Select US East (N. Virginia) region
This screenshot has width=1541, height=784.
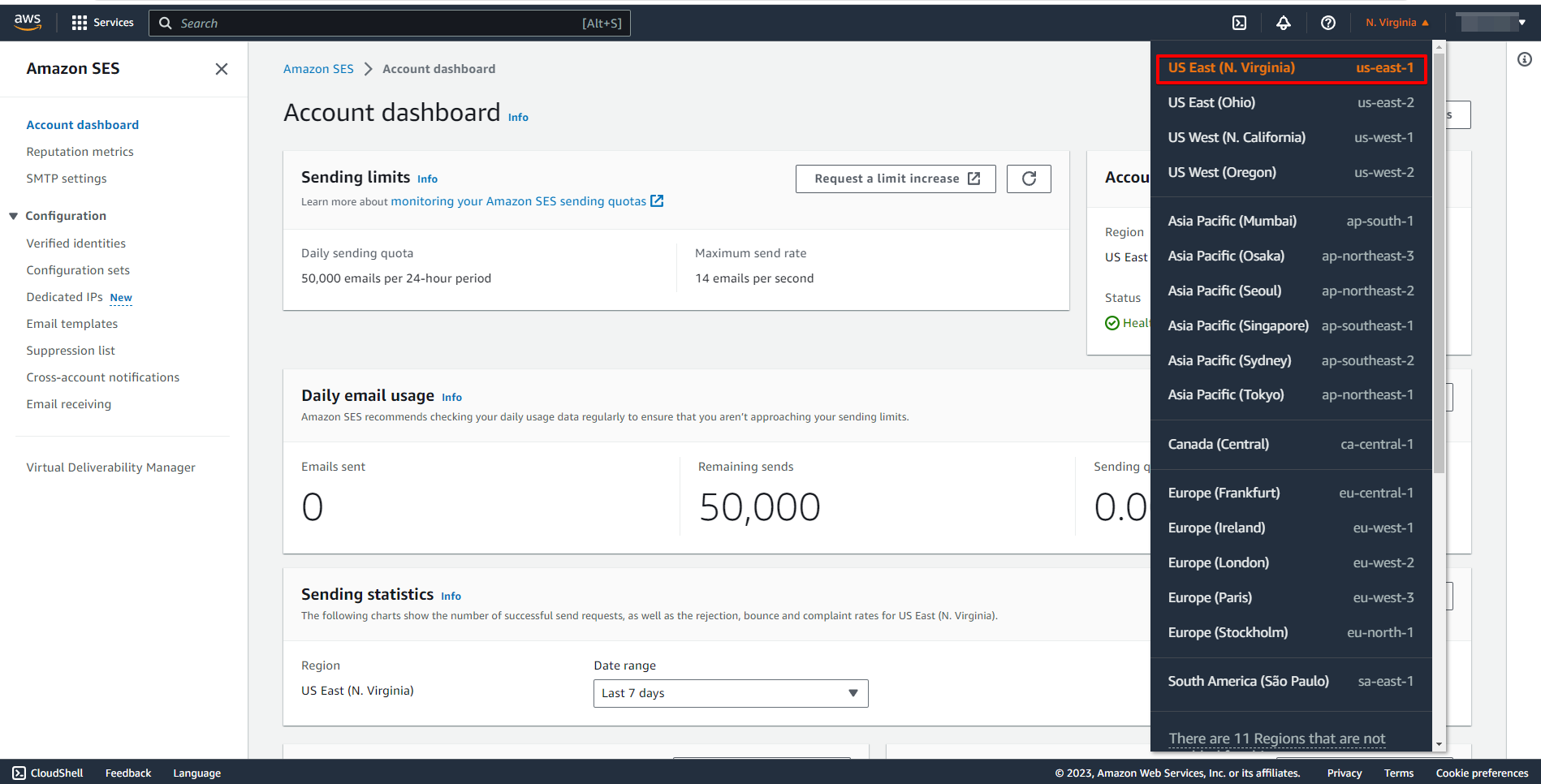(x=1291, y=68)
